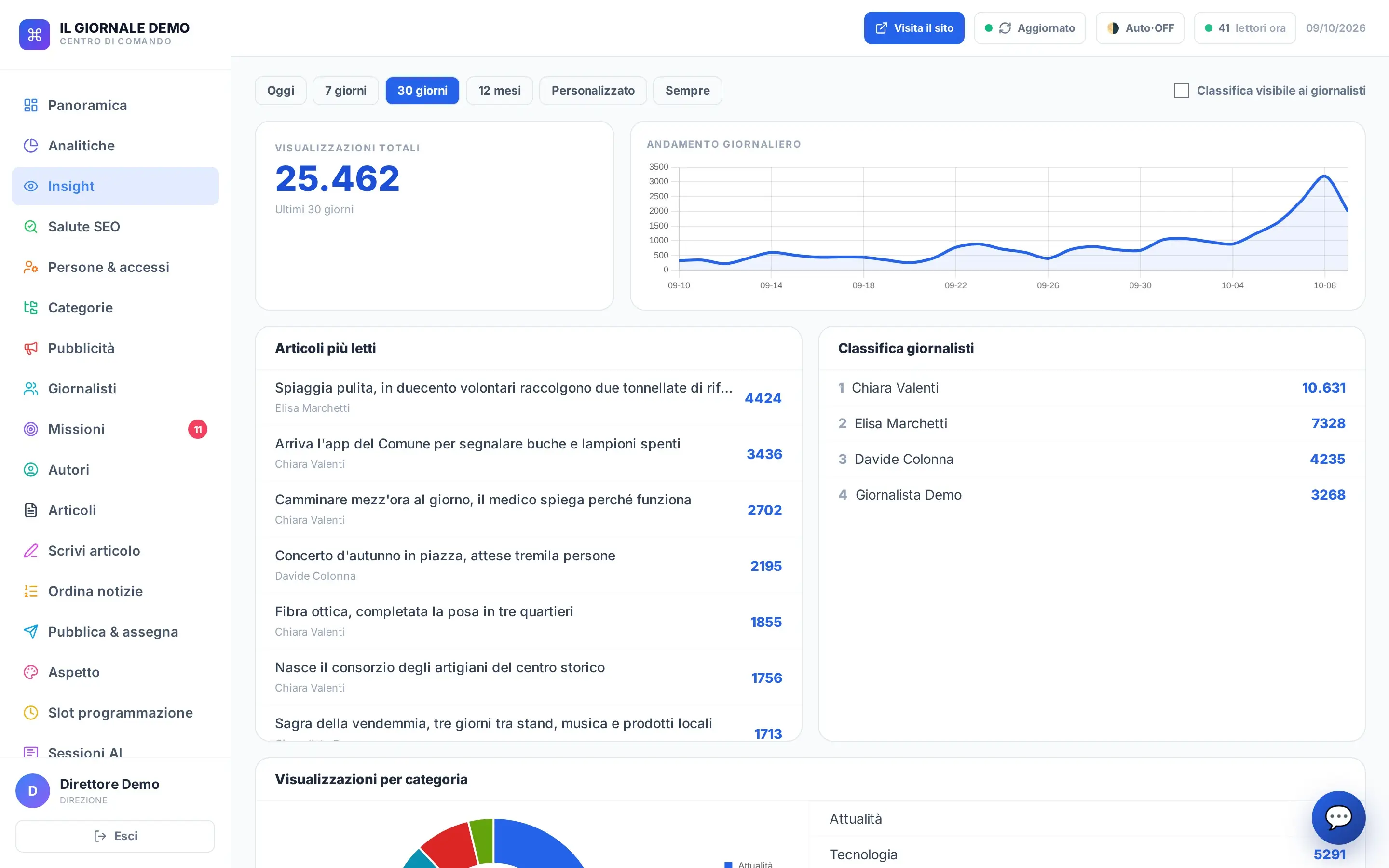Open the Pubblicità megaphone icon
Screen dimensions: 1389x868
pos(30,349)
